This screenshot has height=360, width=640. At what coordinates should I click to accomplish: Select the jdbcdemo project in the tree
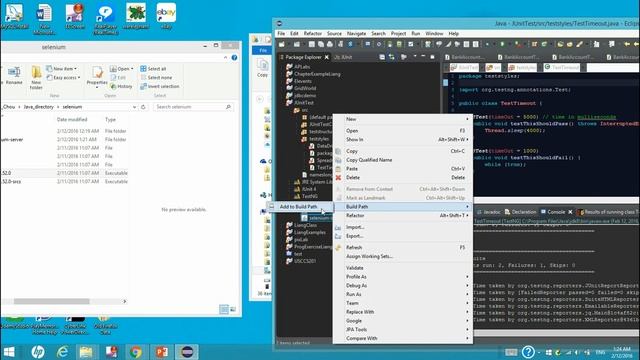coord(301,96)
